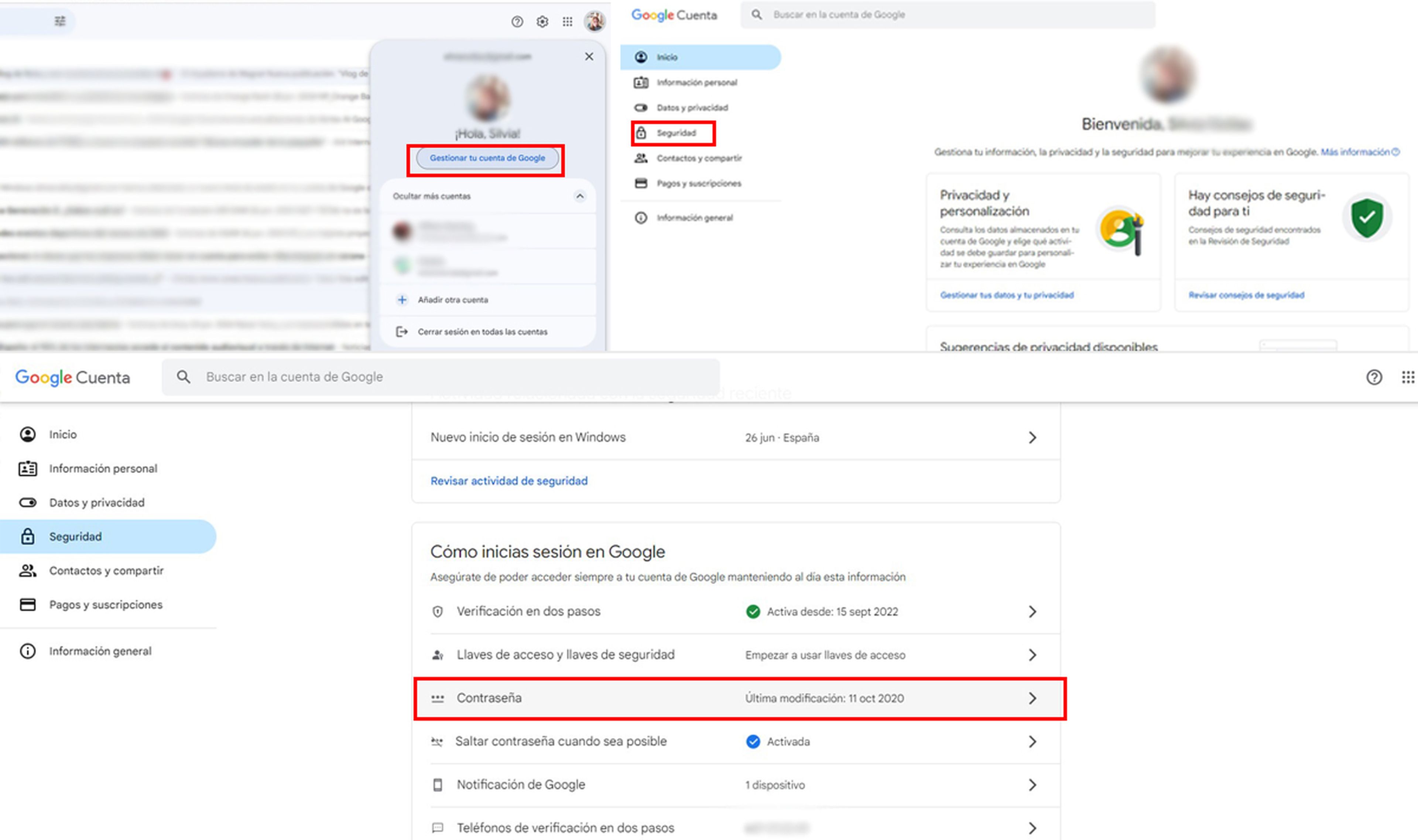Image resolution: width=1418 pixels, height=840 pixels.
Task: Click the sign-out icon in account popup
Action: 402,332
